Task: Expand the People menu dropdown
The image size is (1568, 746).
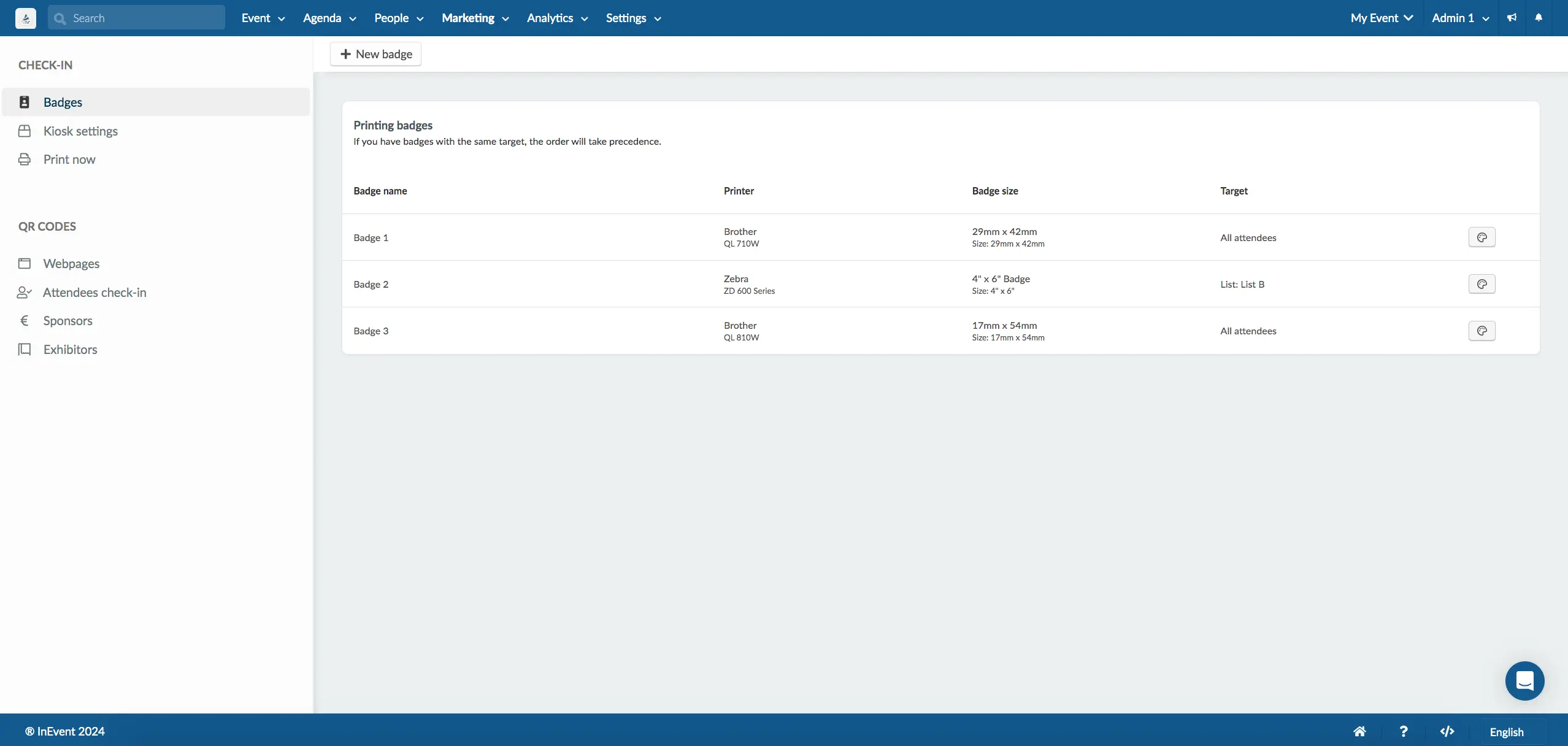Action: coord(398,18)
